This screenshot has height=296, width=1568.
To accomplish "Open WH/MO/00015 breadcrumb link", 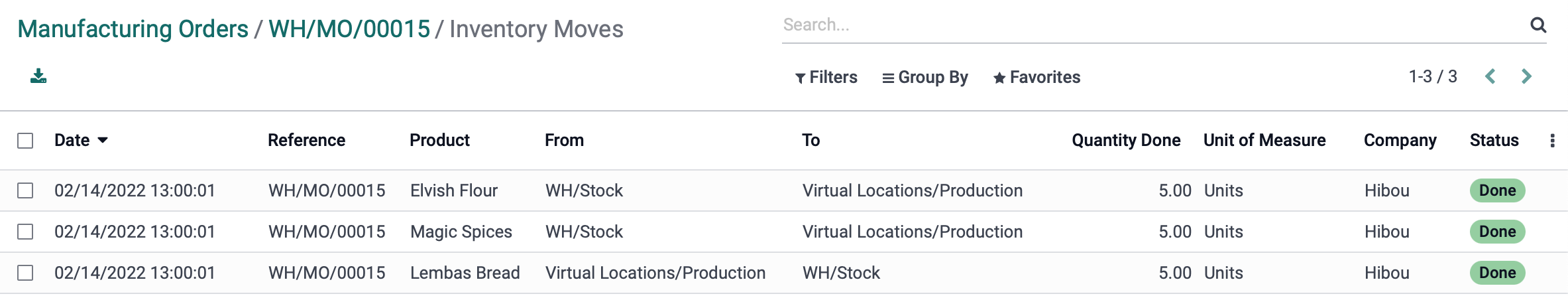I will coord(349,29).
